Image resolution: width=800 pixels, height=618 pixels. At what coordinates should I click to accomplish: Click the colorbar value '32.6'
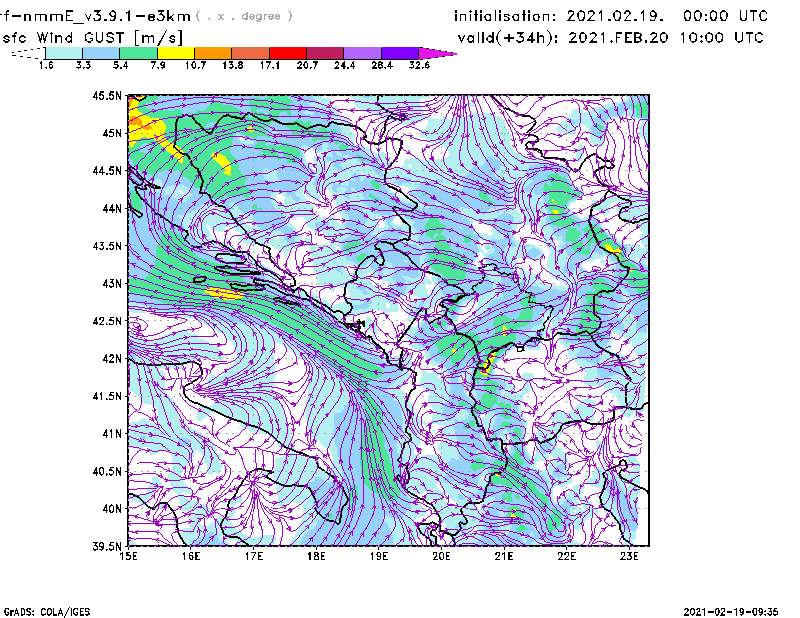pos(419,65)
